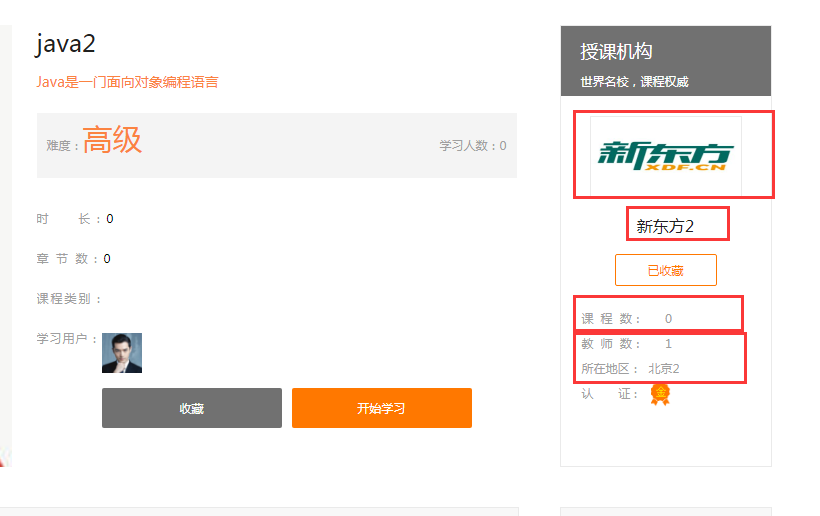Click the institution name 新东方2
The width and height of the screenshot is (820, 516).
pos(665,226)
